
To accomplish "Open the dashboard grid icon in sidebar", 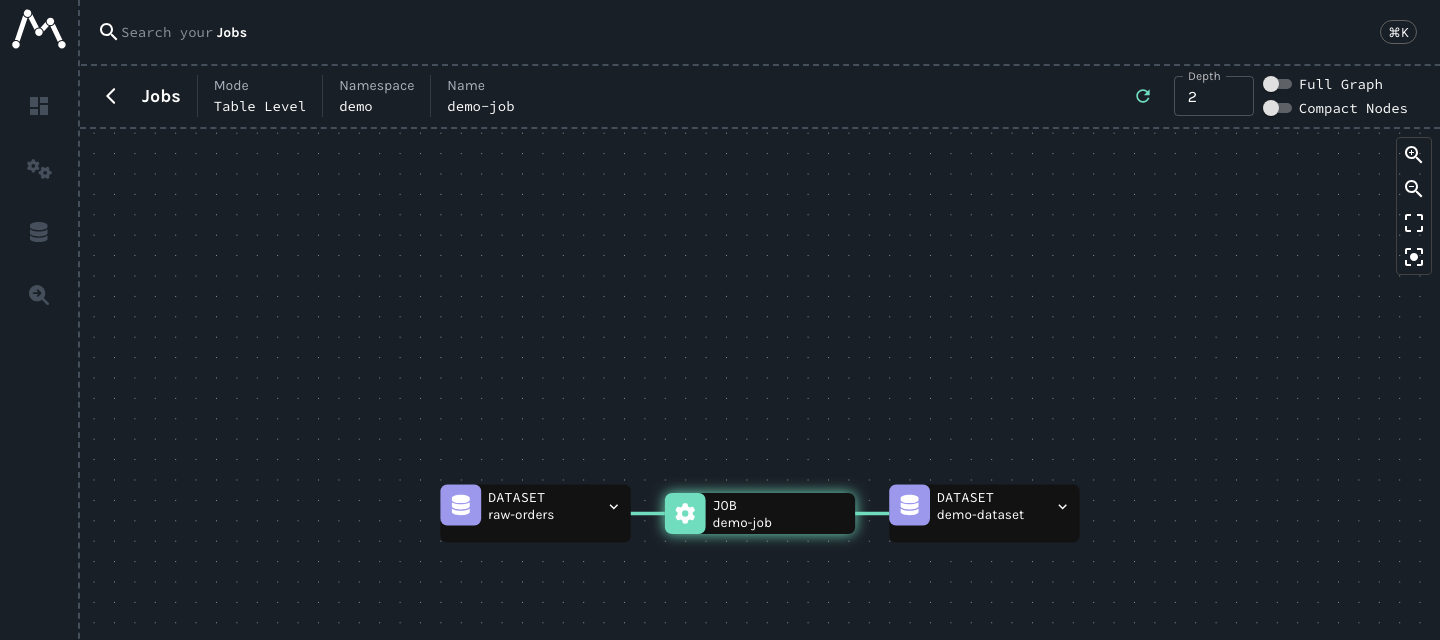I will coord(39,106).
